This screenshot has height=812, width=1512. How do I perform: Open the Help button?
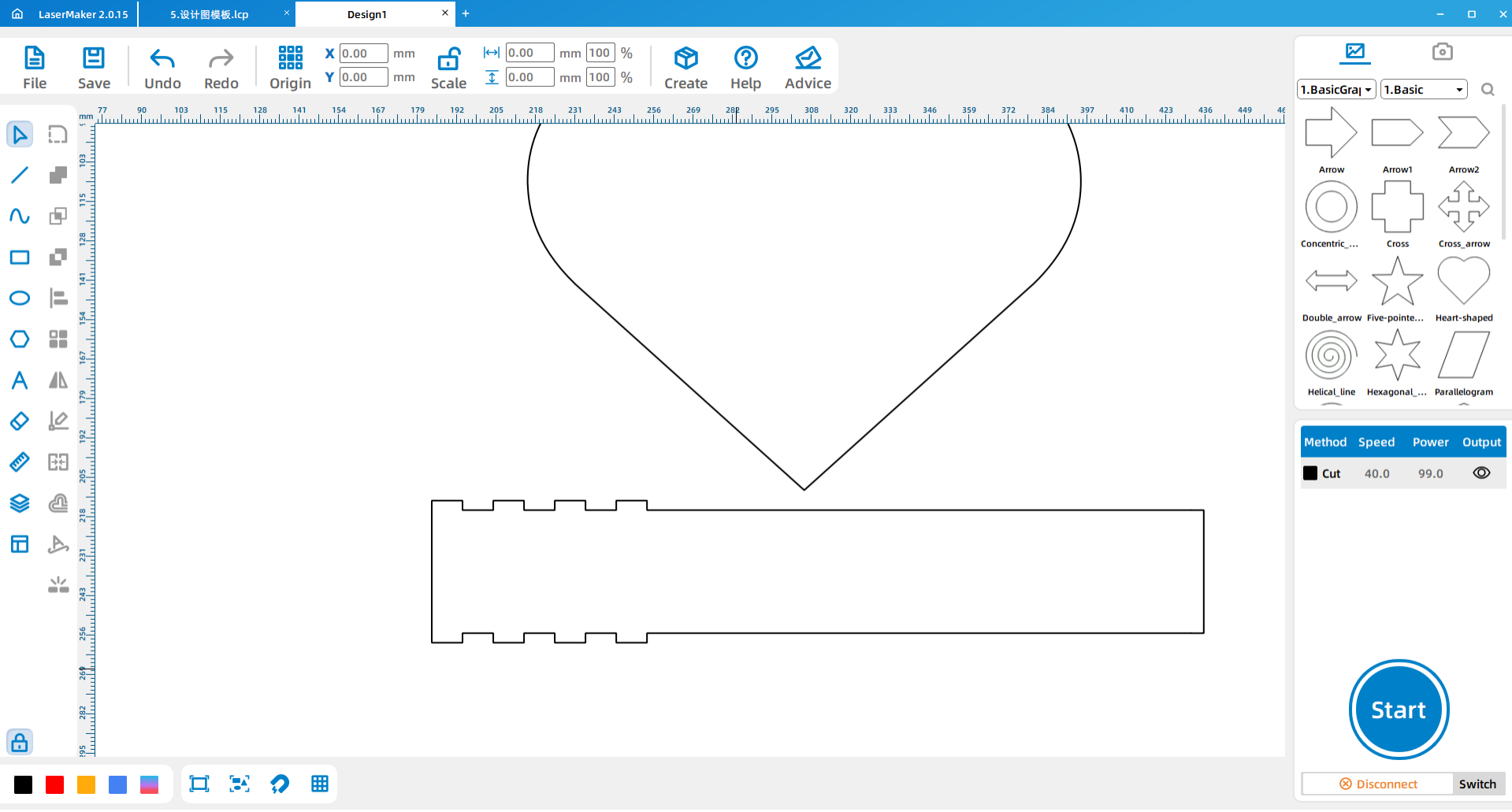click(745, 68)
